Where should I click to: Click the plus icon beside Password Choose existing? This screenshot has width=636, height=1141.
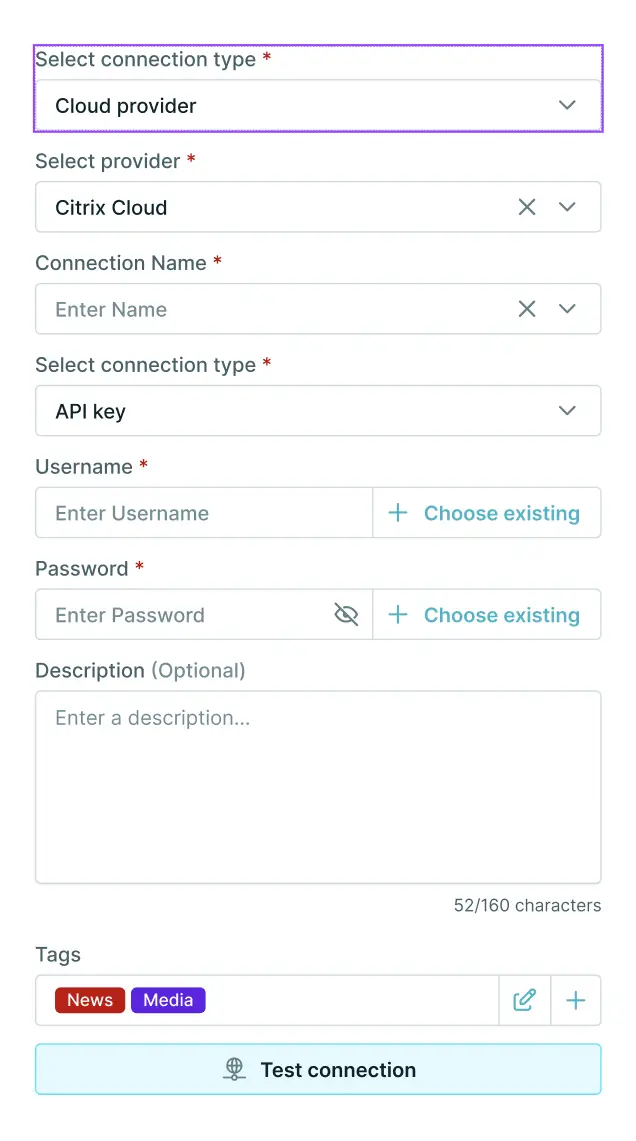(x=397, y=614)
